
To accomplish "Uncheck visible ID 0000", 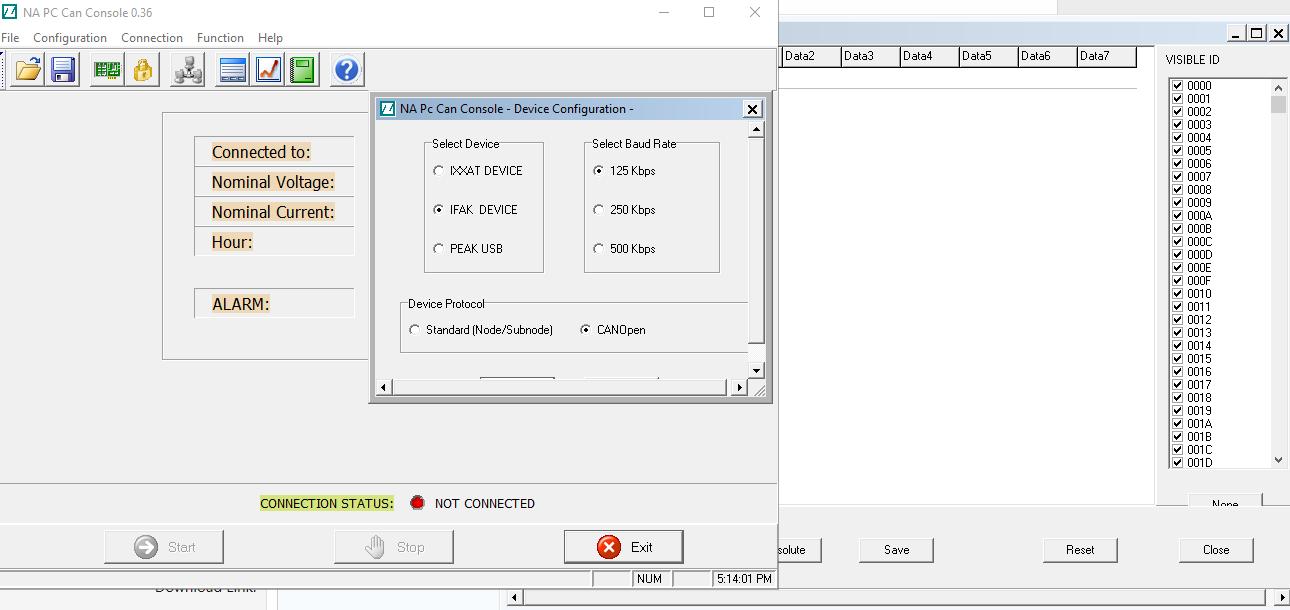I will 1178,86.
